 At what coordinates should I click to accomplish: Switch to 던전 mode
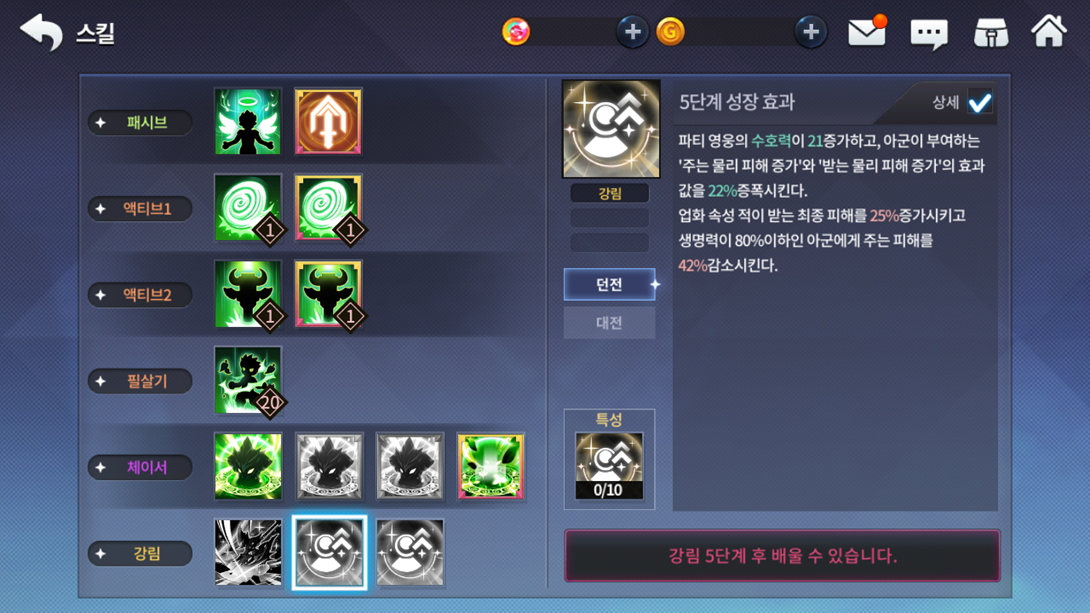pos(610,284)
